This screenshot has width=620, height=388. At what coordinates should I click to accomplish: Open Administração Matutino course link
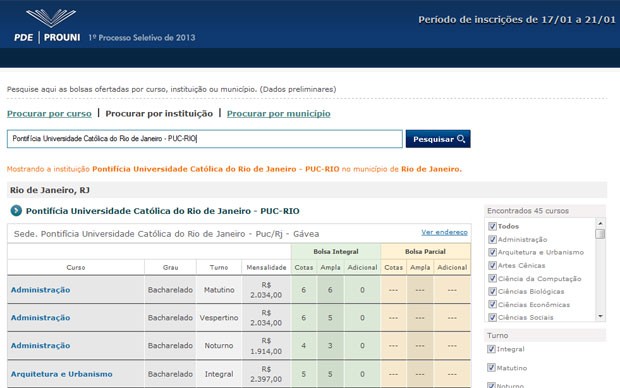pyautogui.click(x=40, y=290)
